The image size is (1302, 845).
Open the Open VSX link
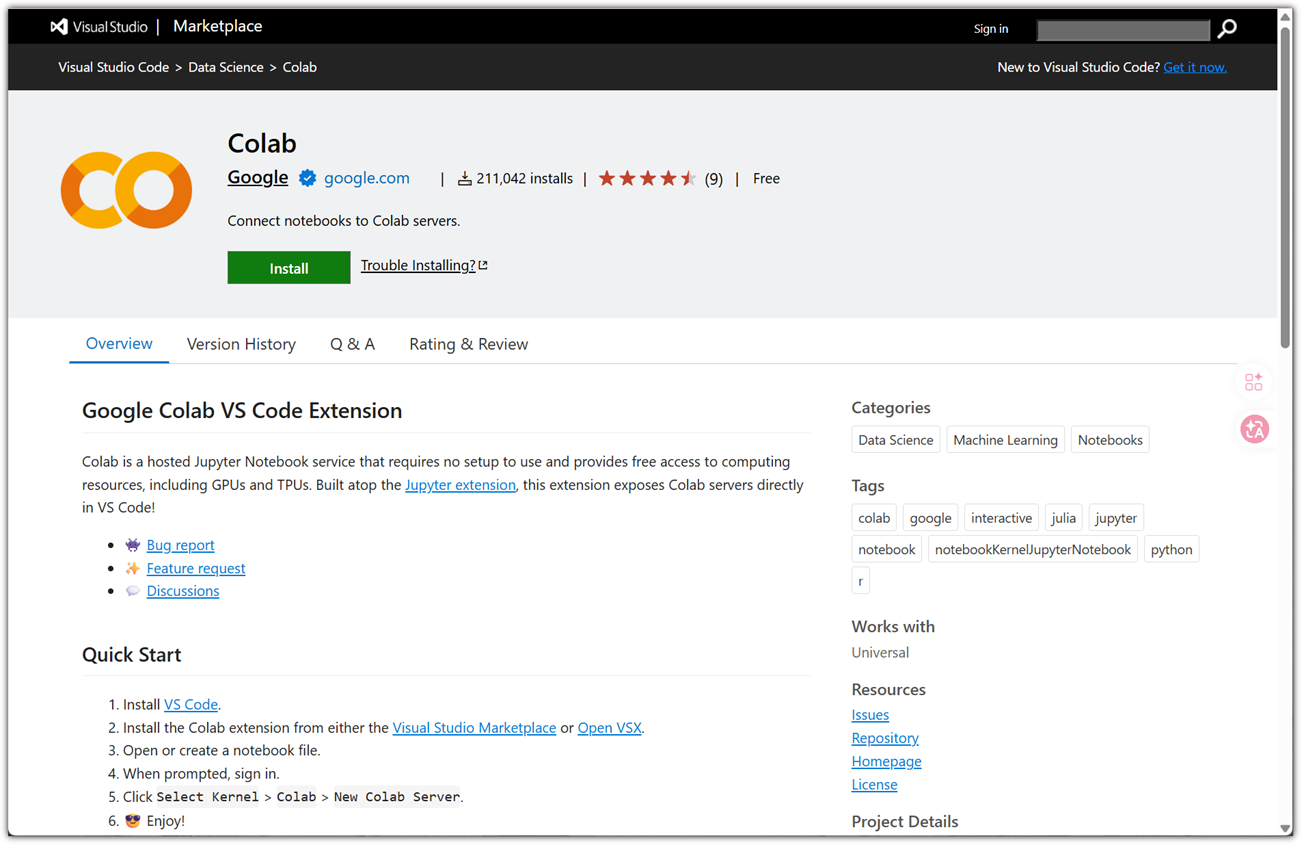click(610, 728)
